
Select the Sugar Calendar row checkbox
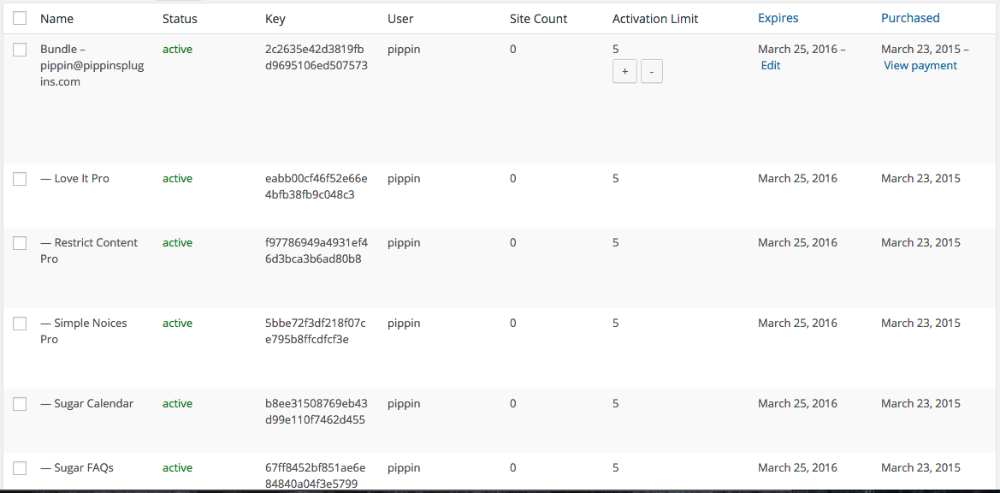click(19, 404)
